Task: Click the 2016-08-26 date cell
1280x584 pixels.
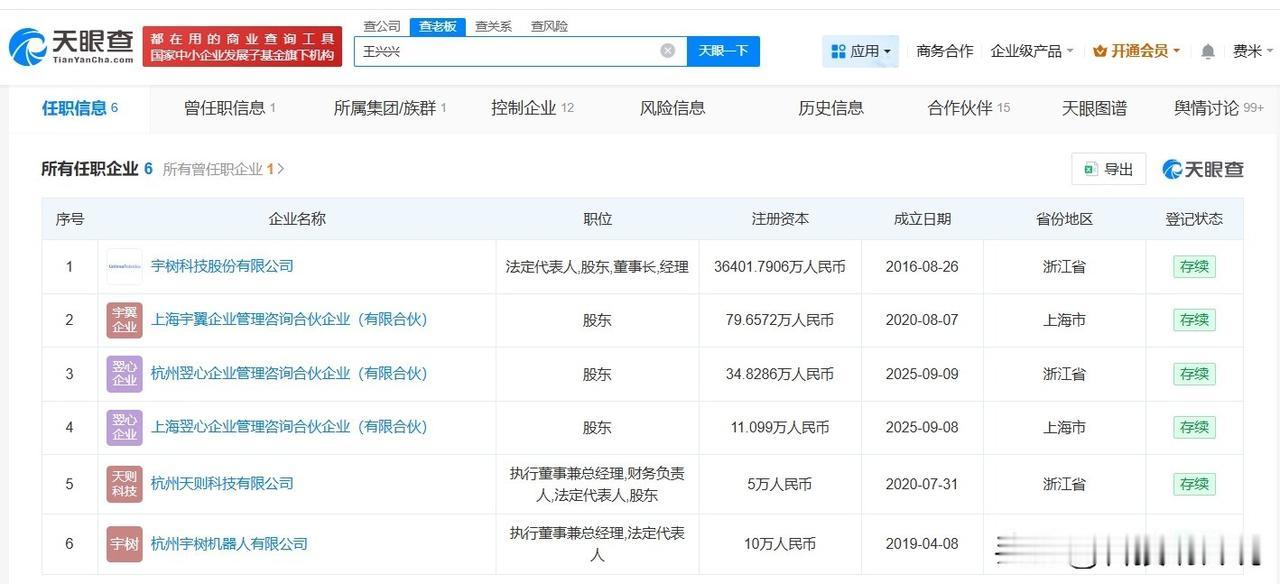Action: pos(922,267)
